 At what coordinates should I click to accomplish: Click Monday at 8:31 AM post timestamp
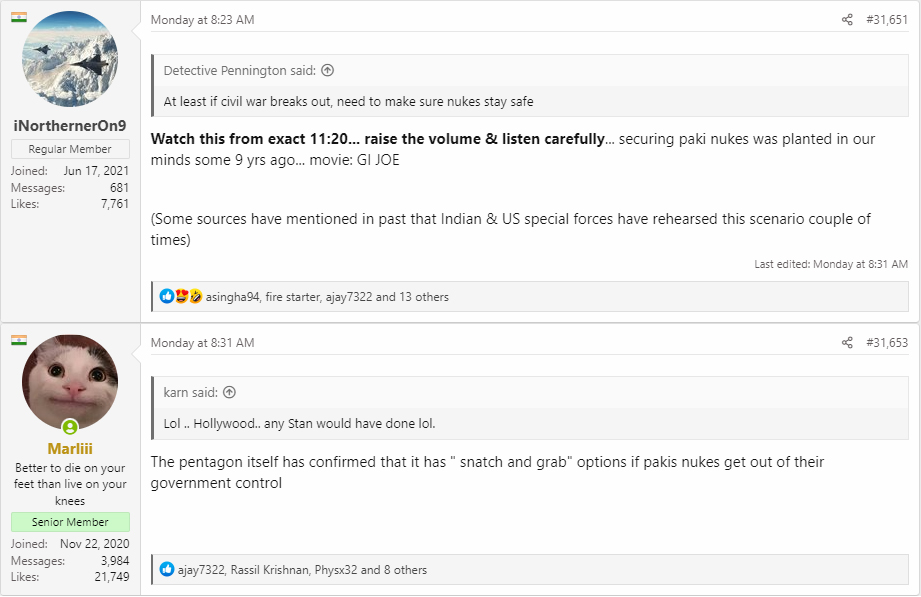pyautogui.click(x=203, y=343)
